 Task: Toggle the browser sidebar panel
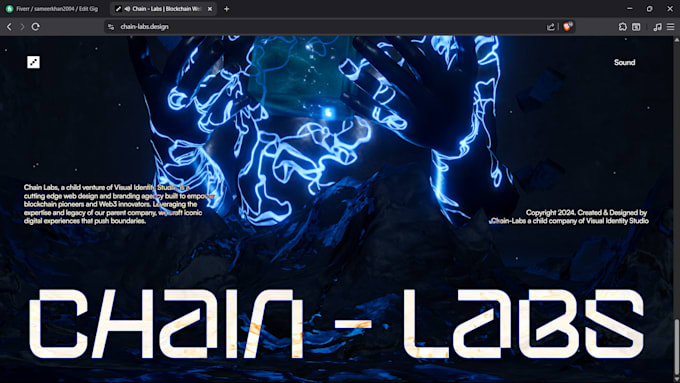(x=636, y=27)
